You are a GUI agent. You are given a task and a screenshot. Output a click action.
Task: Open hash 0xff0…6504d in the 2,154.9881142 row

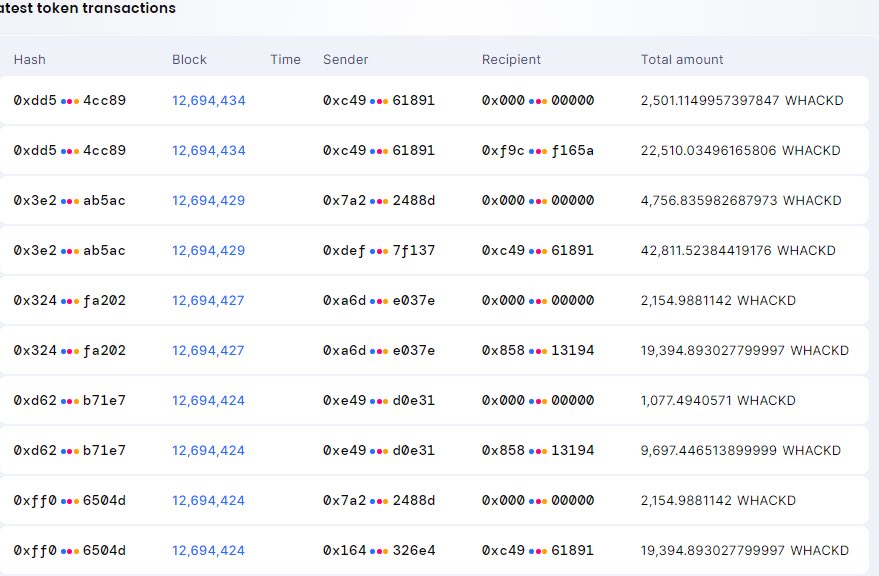tap(70, 500)
